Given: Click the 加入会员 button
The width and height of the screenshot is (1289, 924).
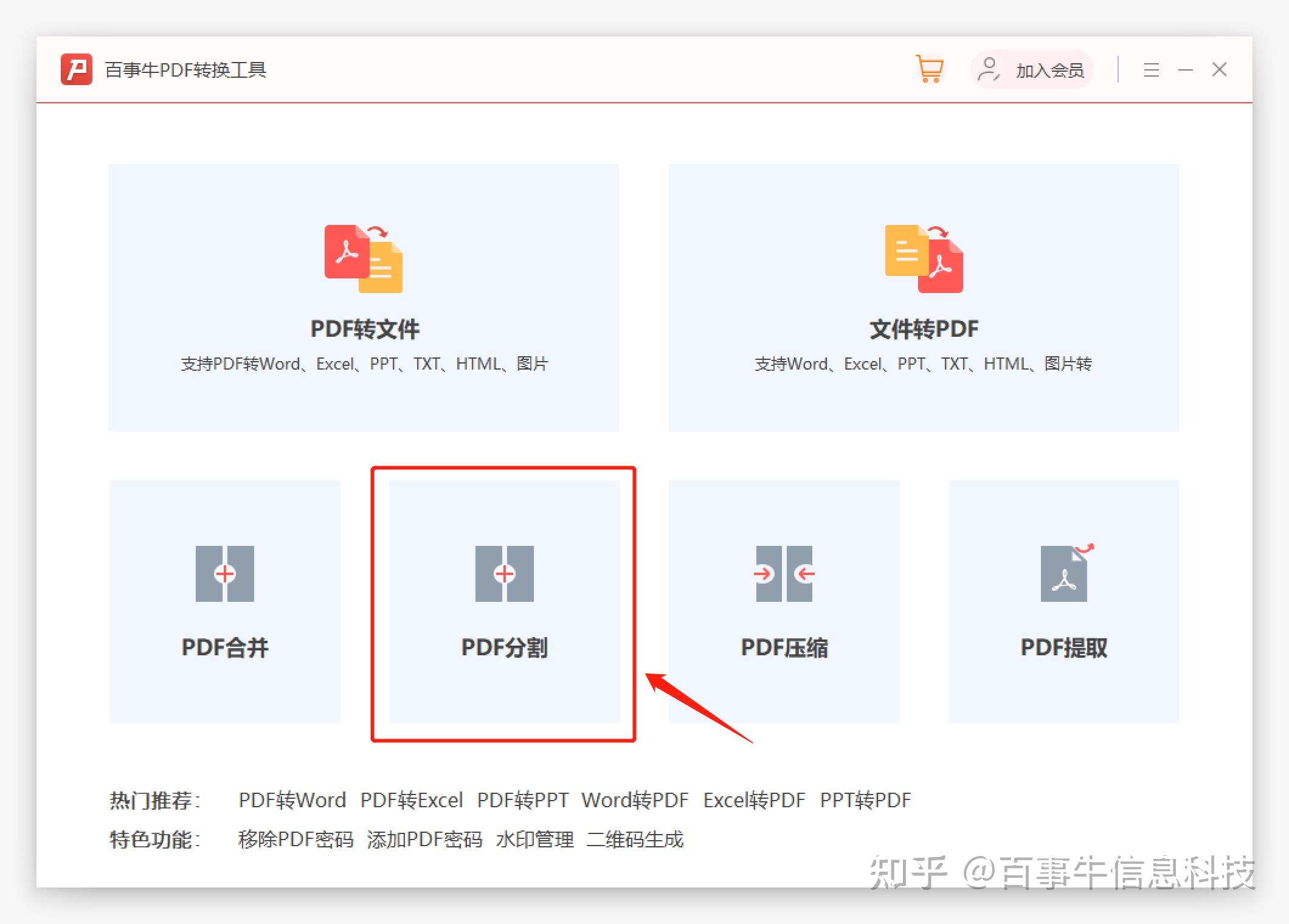Looking at the screenshot, I should 1032,70.
